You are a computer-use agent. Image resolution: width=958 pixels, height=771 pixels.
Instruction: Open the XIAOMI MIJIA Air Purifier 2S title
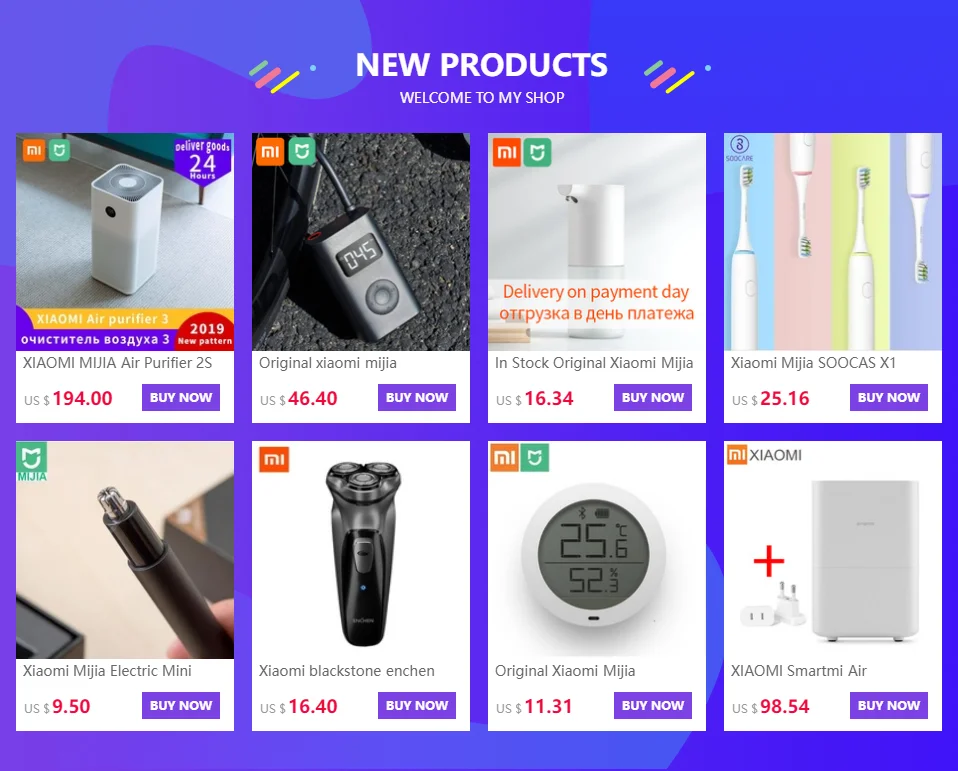pyautogui.click(x=117, y=363)
